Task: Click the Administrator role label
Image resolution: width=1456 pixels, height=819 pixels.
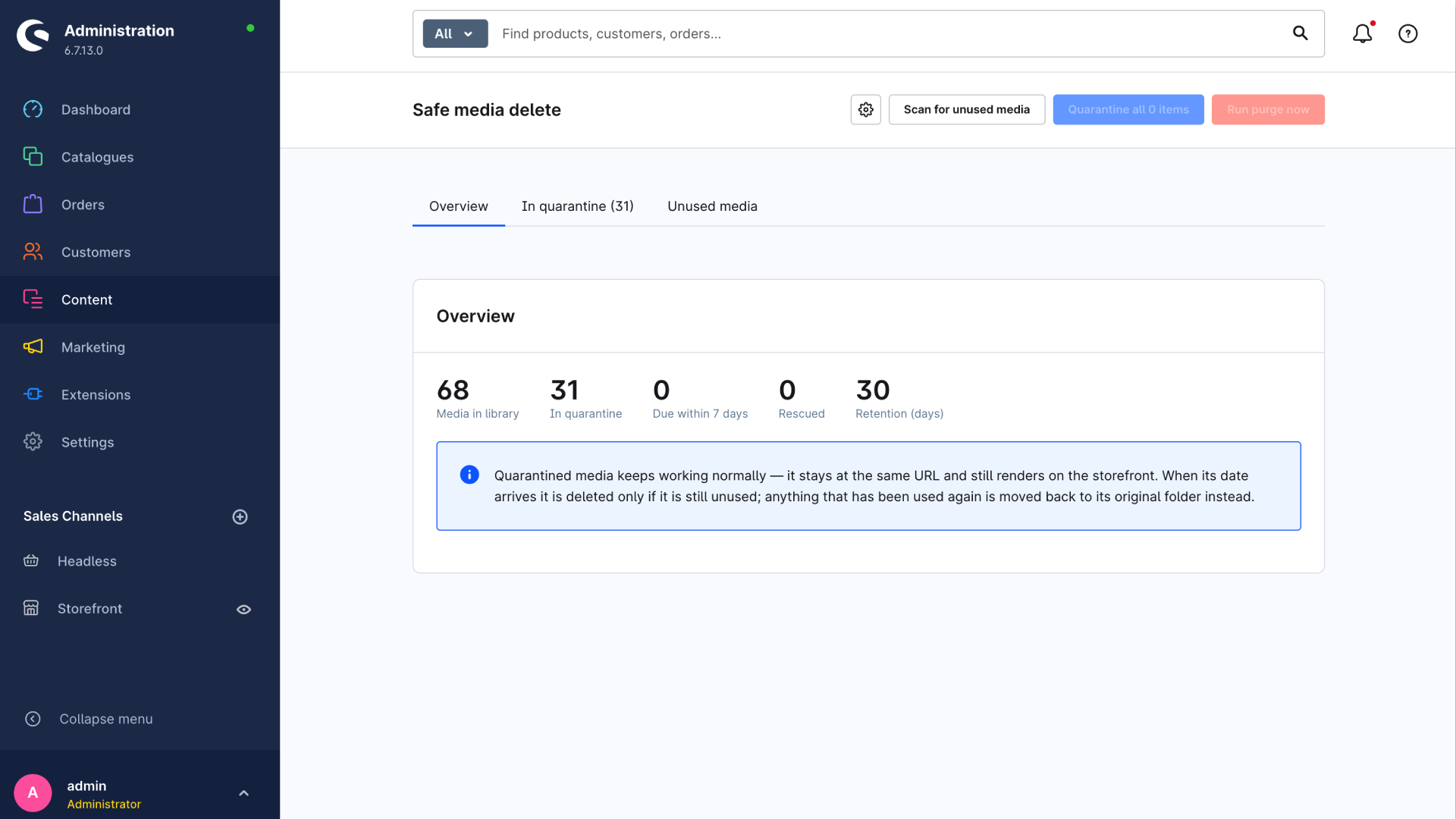Action: click(104, 804)
